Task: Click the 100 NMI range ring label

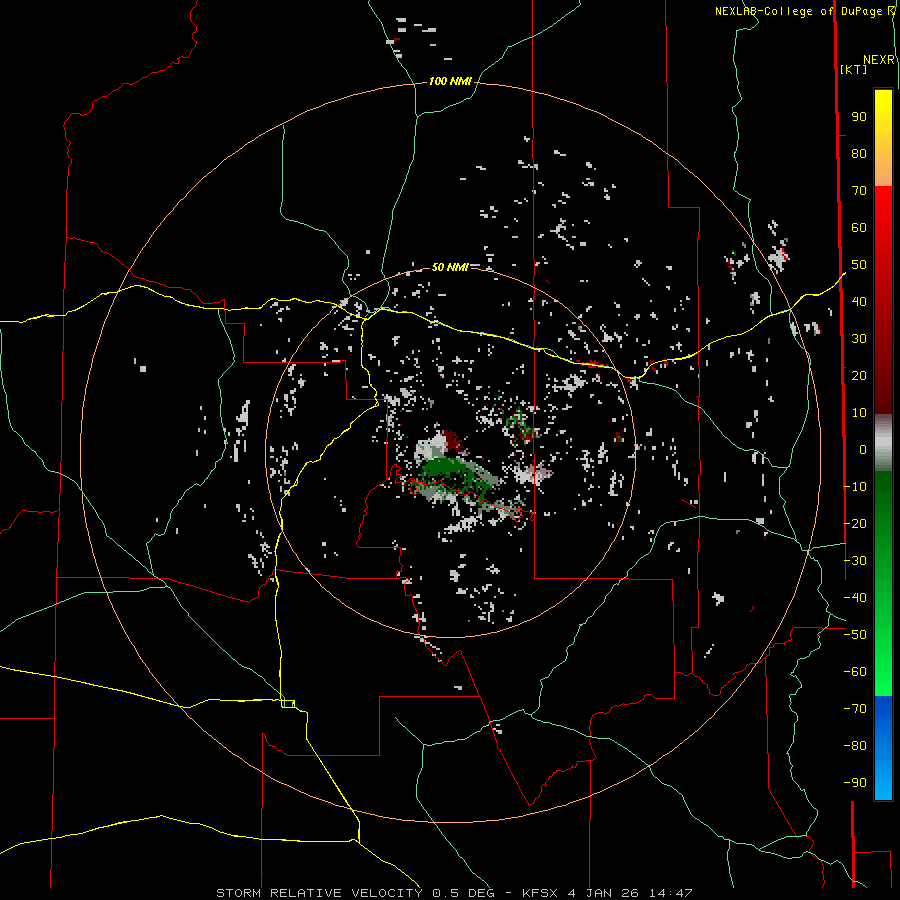Action: coord(450,81)
